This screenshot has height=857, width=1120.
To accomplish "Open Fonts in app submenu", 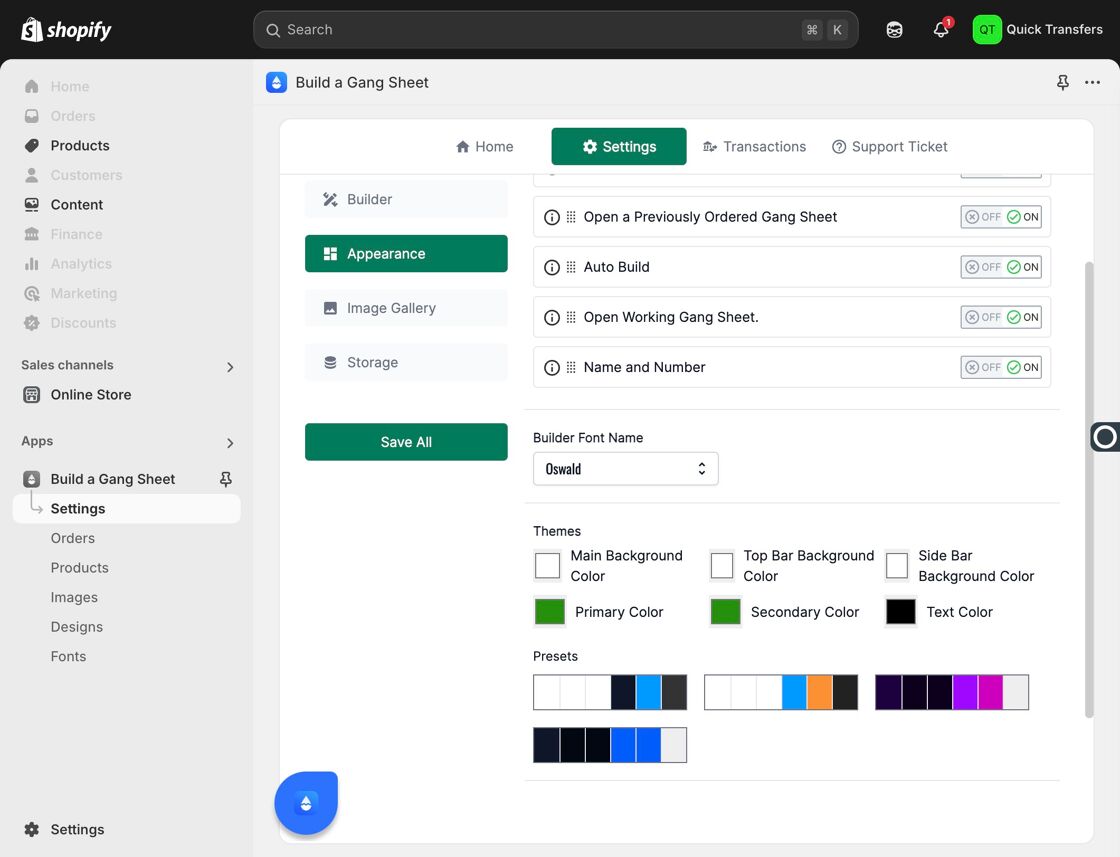I will (68, 656).
